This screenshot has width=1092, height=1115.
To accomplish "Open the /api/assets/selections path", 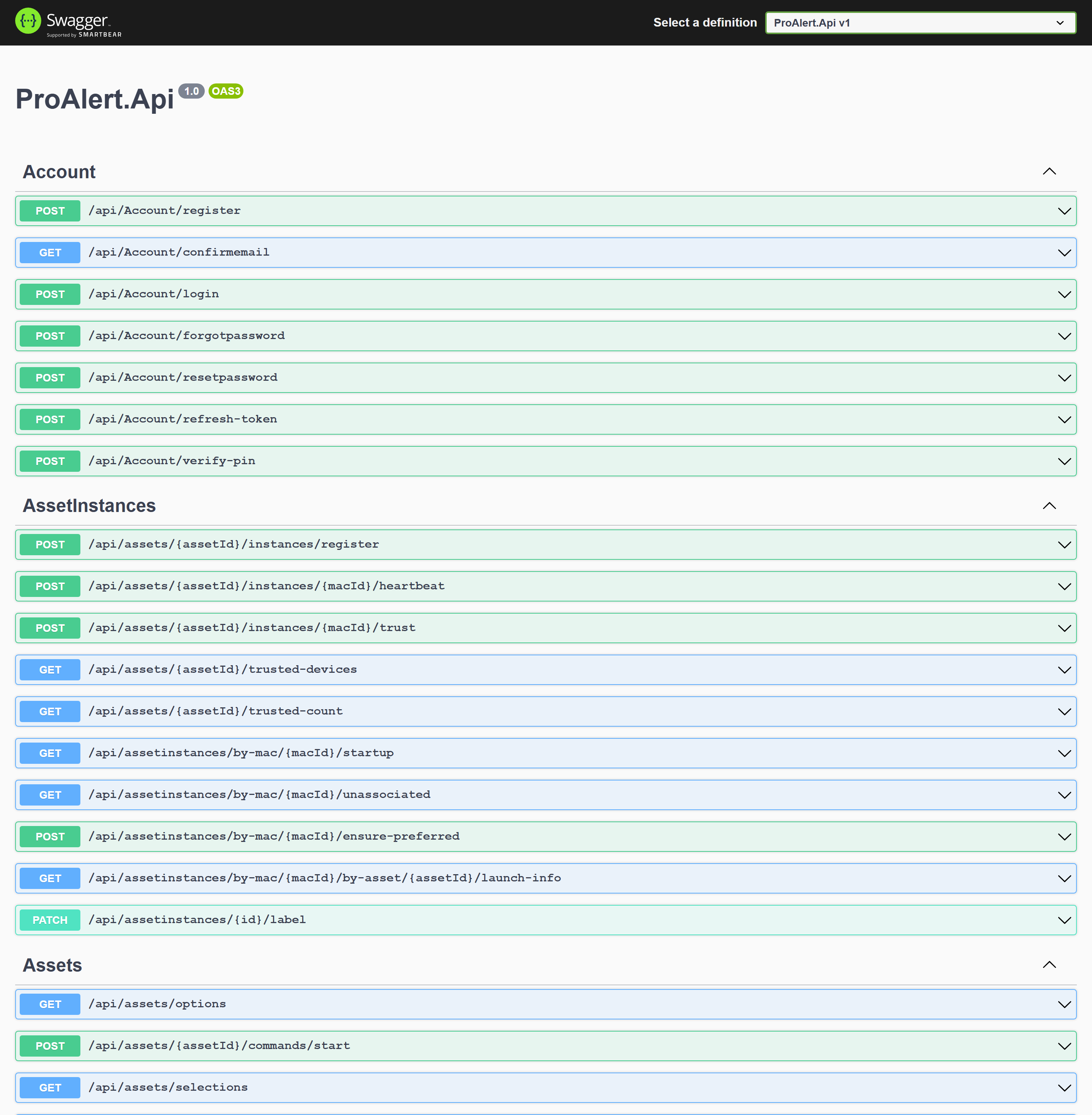I will [x=168, y=1087].
